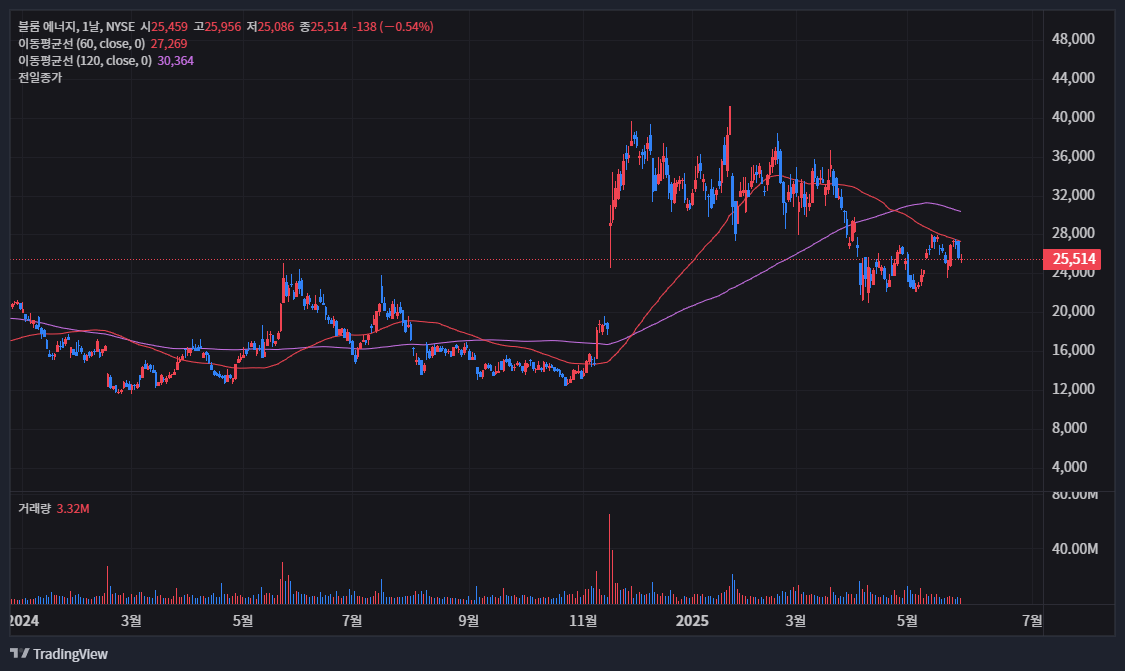Click the low price value 저25,086
1125x671 pixels.
(x=270, y=27)
